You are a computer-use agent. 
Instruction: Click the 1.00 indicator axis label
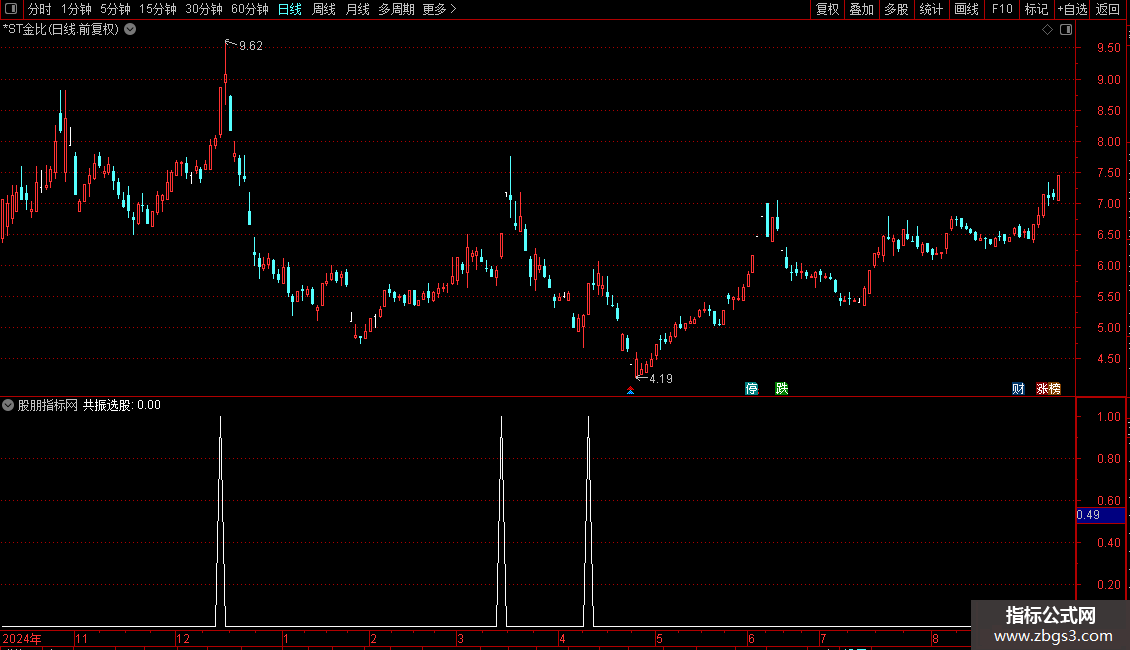pyautogui.click(x=1108, y=417)
